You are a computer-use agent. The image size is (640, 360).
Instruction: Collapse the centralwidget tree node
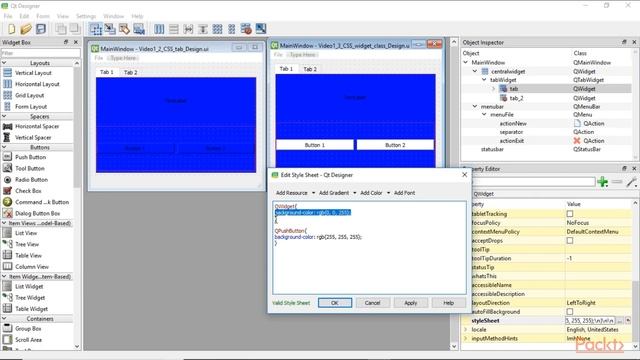point(475,71)
